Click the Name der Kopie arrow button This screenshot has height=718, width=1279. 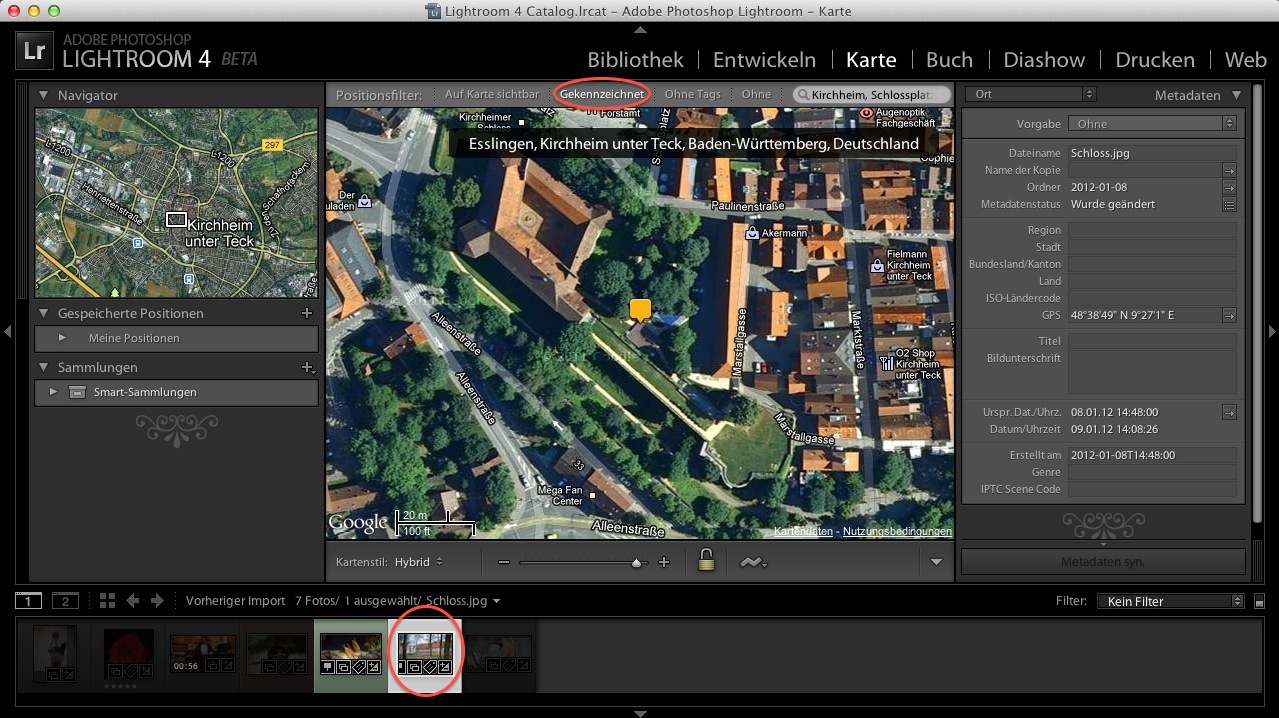click(1230, 171)
